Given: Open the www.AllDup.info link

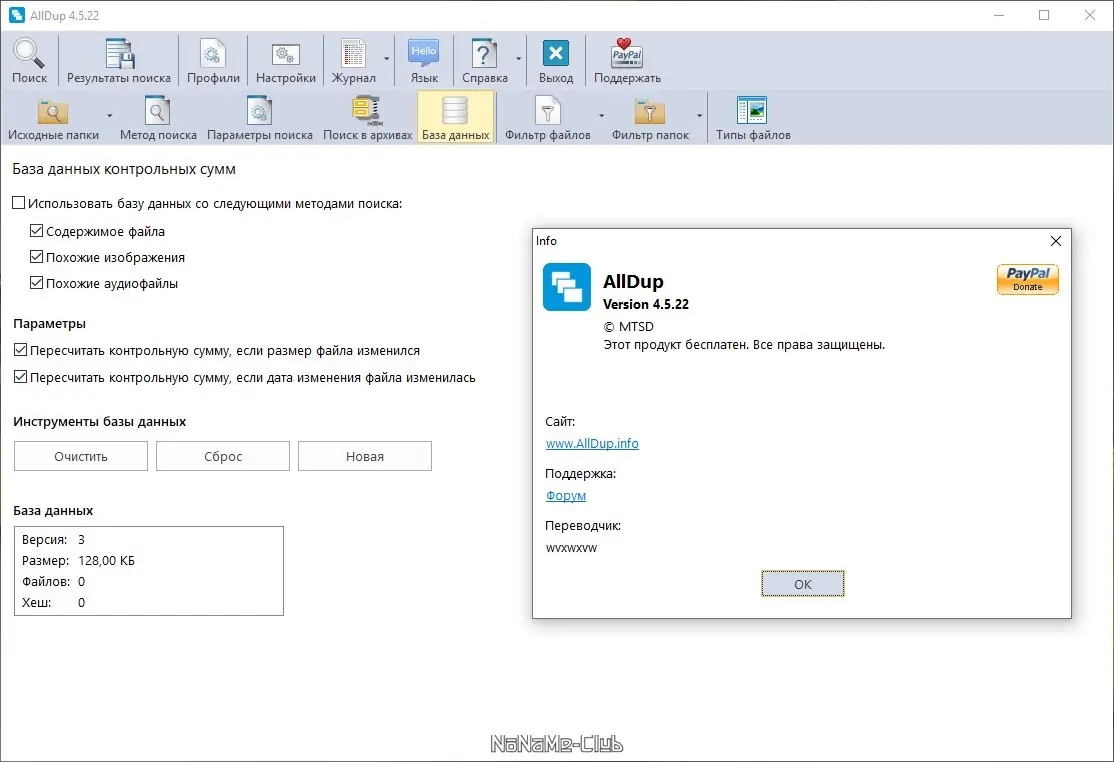Looking at the screenshot, I should click(x=592, y=443).
